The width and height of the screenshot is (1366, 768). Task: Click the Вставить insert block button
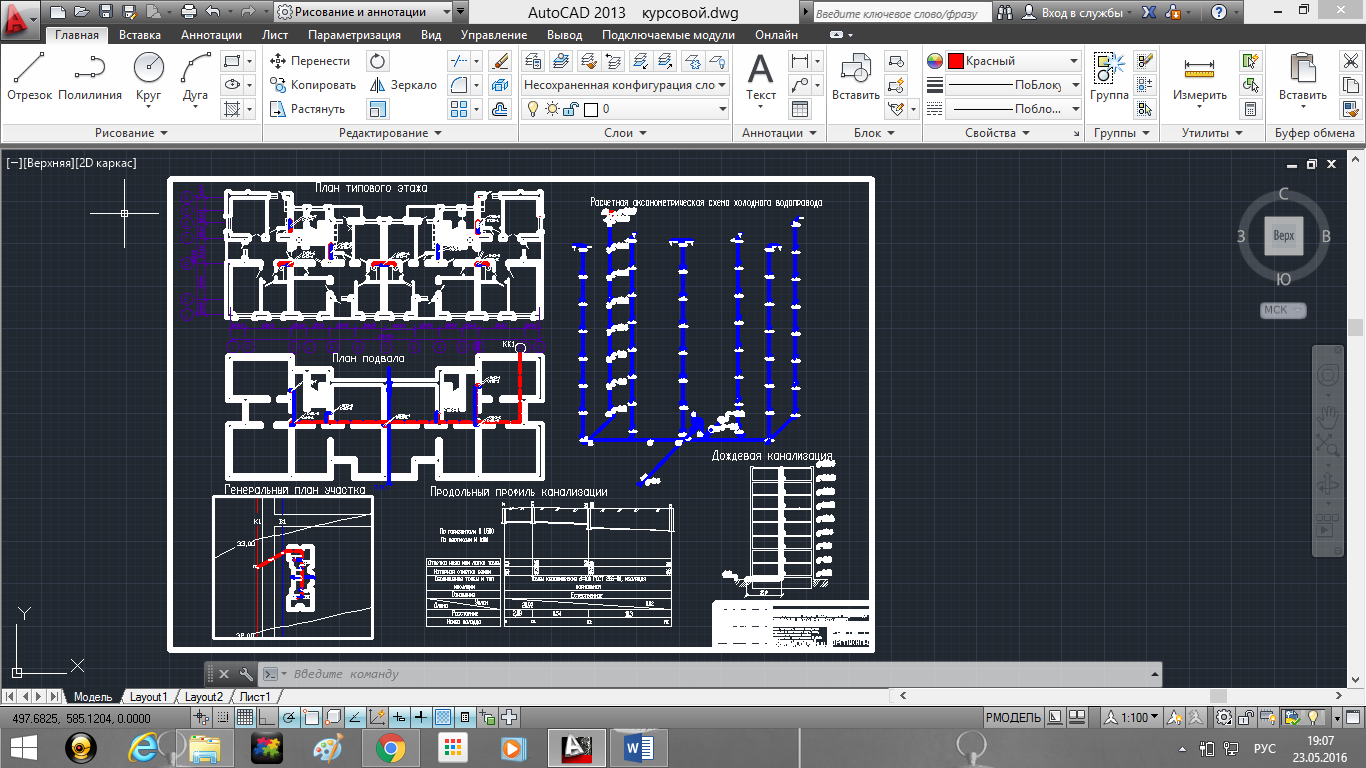point(856,77)
